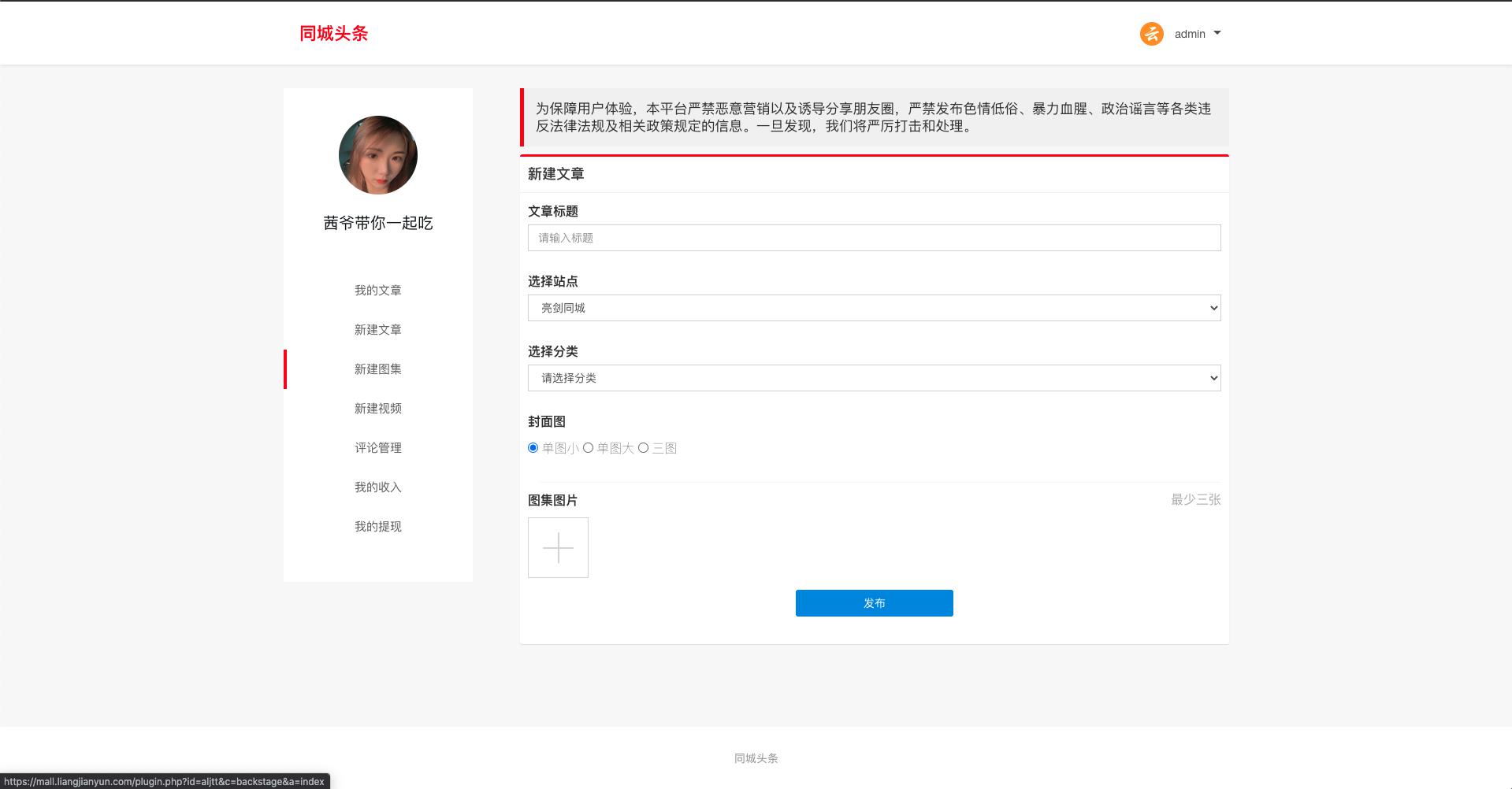Expand the admin user menu caret
Viewport: 1512px width, 789px height.
pyautogui.click(x=1217, y=33)
